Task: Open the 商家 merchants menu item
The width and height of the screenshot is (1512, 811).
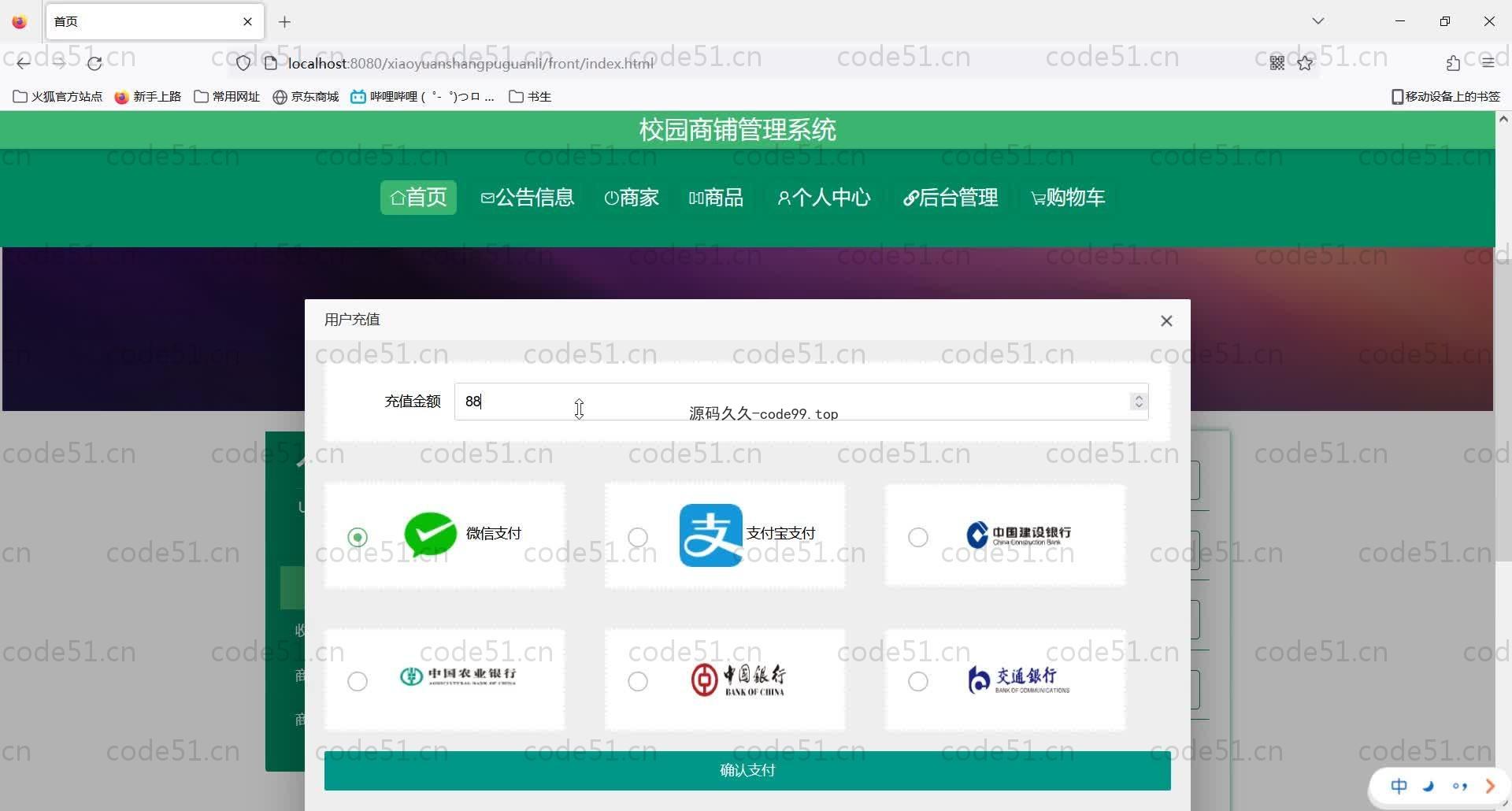Action: 632,197
